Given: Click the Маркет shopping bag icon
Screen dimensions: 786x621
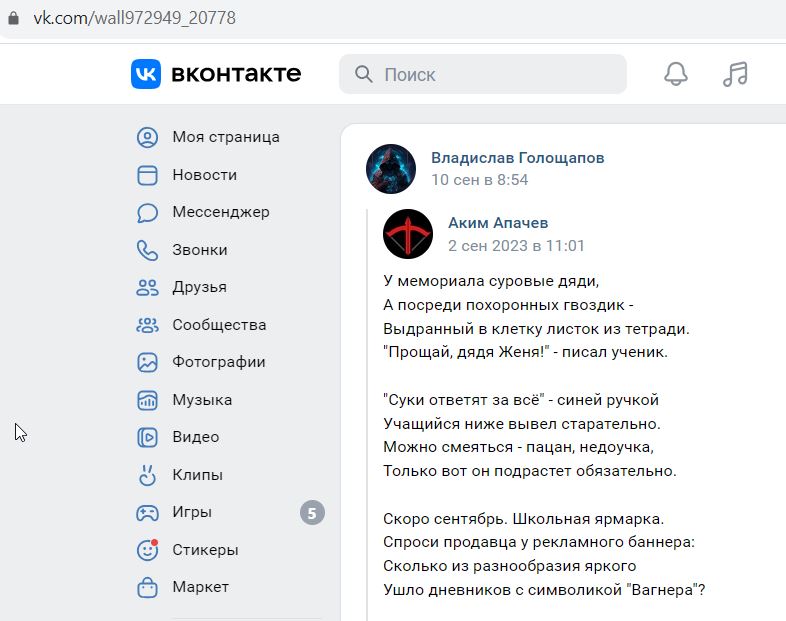Looking at the screenshot, I should [x=147, y=587].
